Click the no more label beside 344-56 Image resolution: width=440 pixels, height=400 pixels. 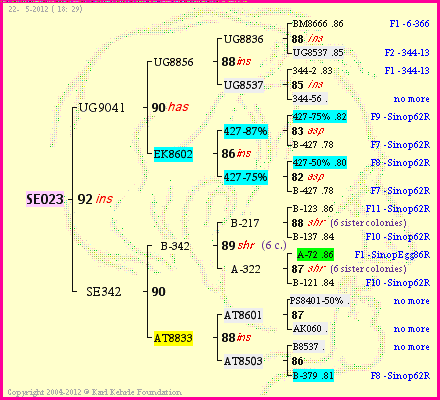(x=412, y=99)
